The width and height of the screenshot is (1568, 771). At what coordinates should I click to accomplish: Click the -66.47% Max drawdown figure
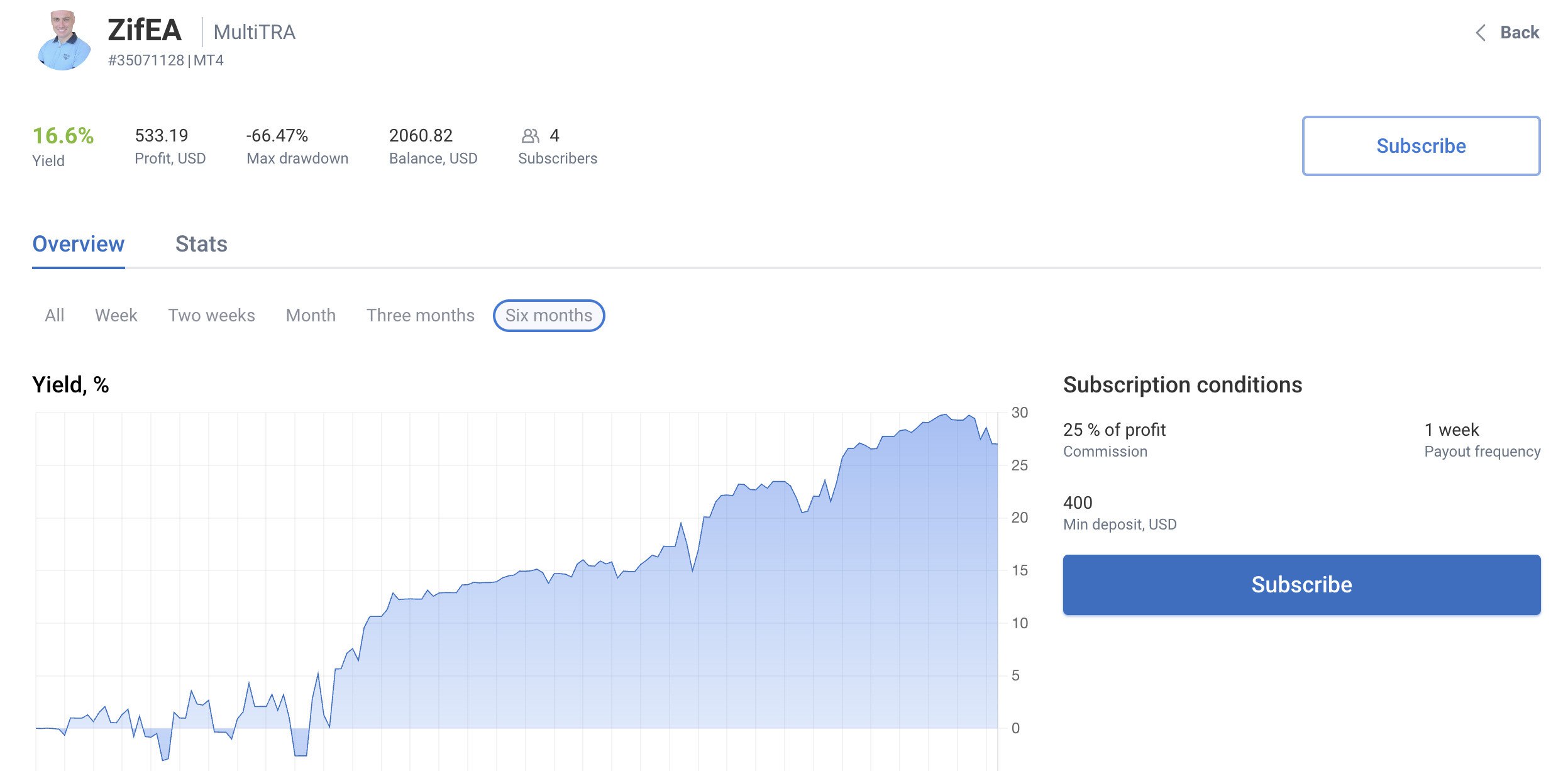tap(277, 136)
